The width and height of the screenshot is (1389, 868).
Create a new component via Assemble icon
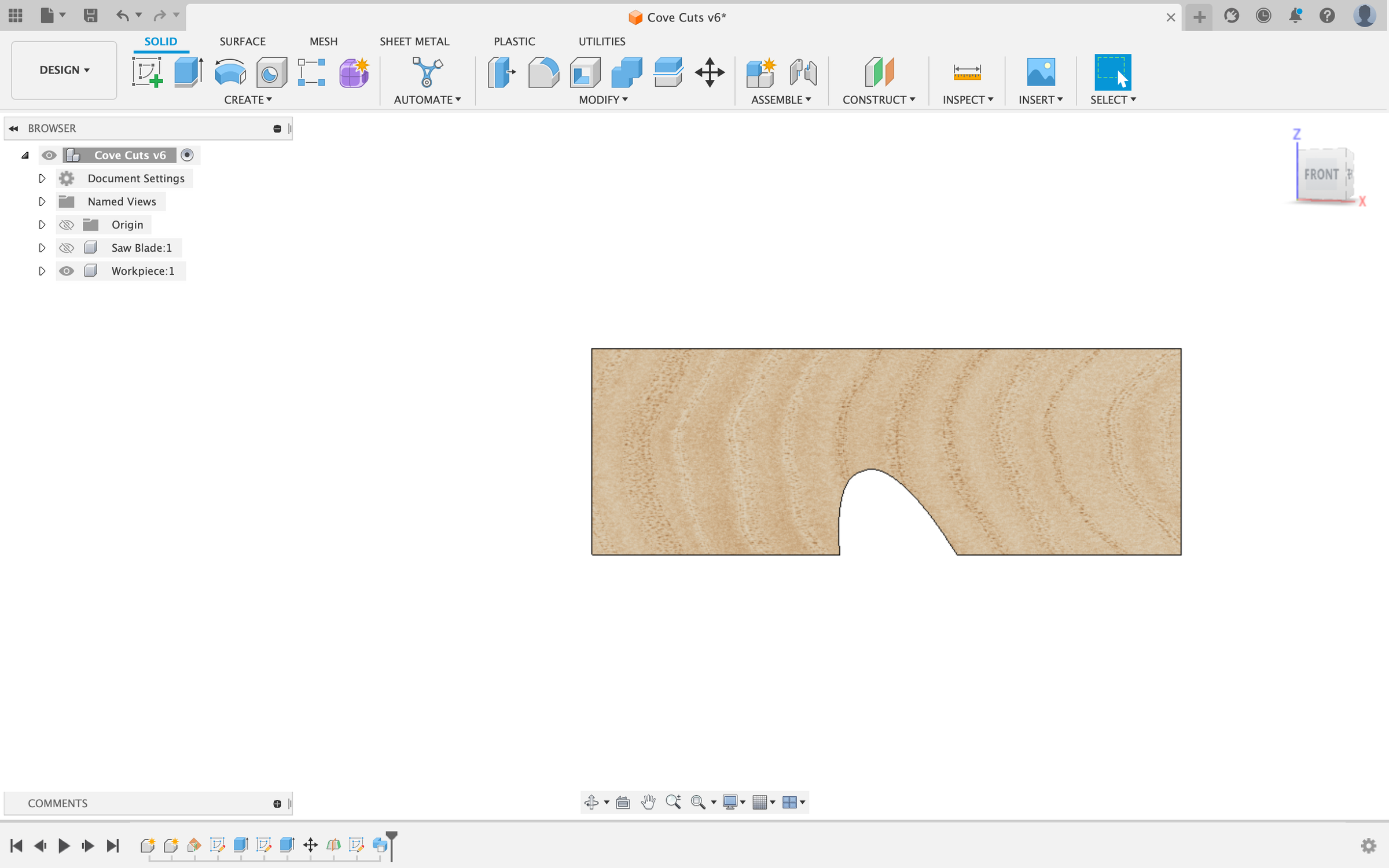761,72
